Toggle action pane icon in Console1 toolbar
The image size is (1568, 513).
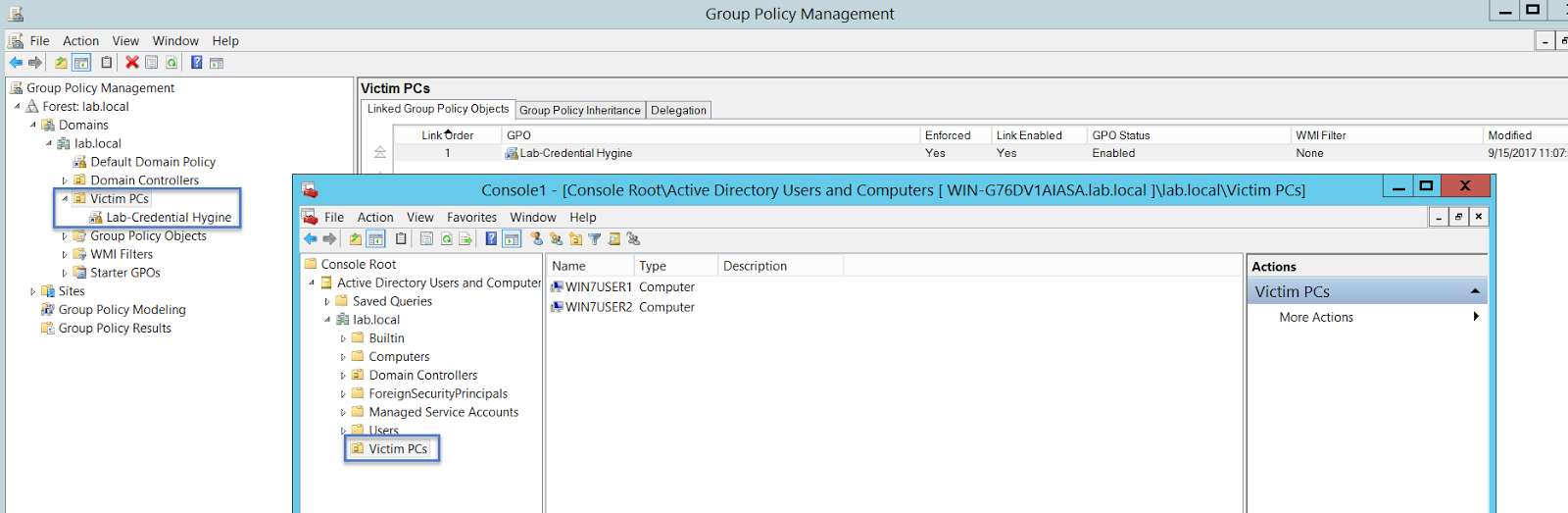pos(512,239)
